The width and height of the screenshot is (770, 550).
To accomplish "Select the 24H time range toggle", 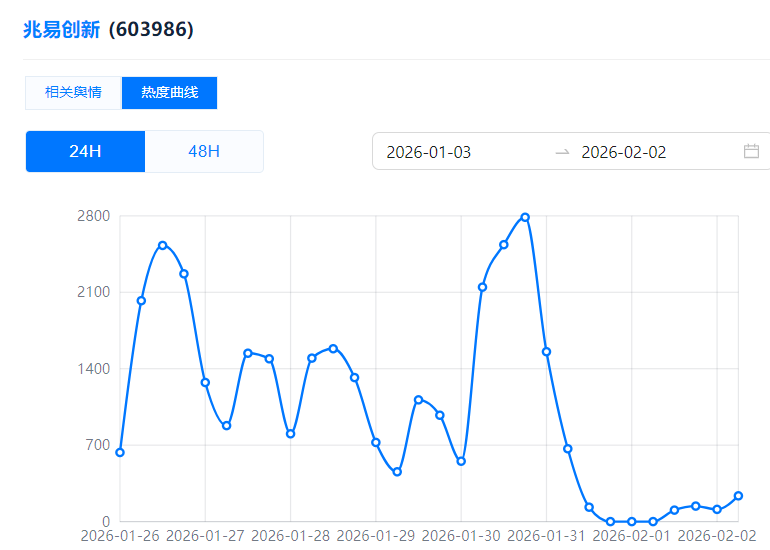I will tap(85, 152).
